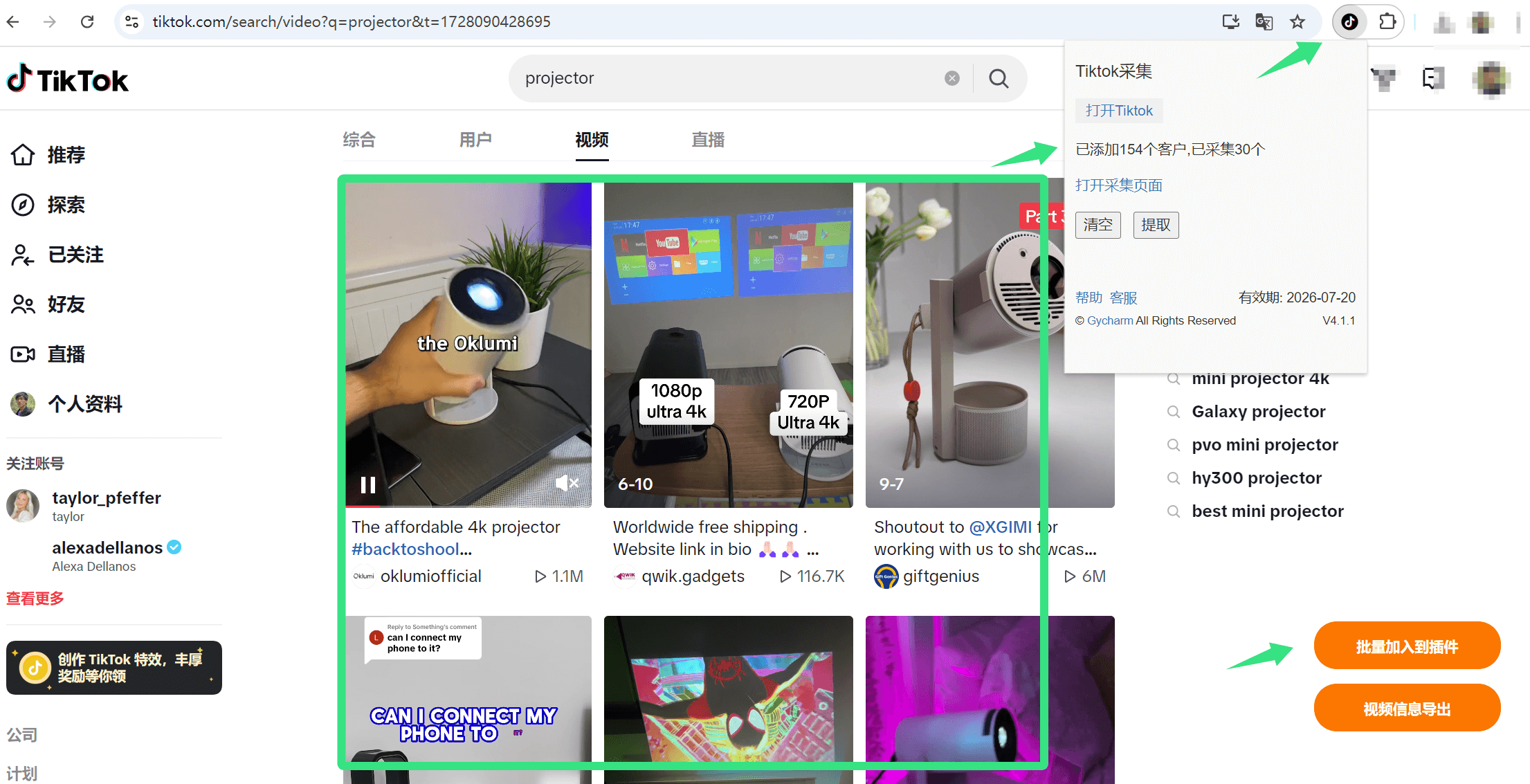
Task: Clear the search box with the X icon
Action: pyautogui.click(x=952, y=78)
